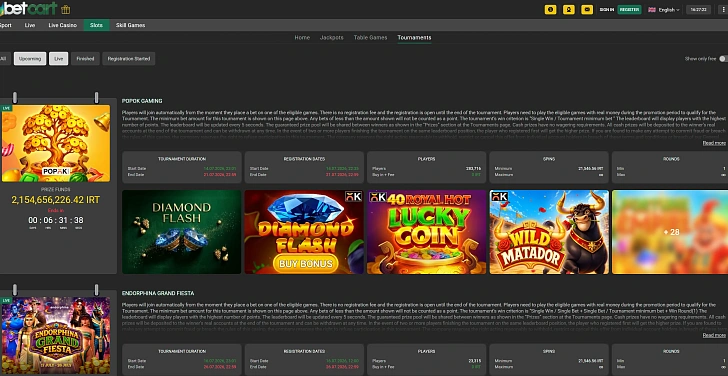The width and height of the screenshot is (728, 376).
Task: Click Endorphina Registration Dates card
Action: [x=304, y=360]
